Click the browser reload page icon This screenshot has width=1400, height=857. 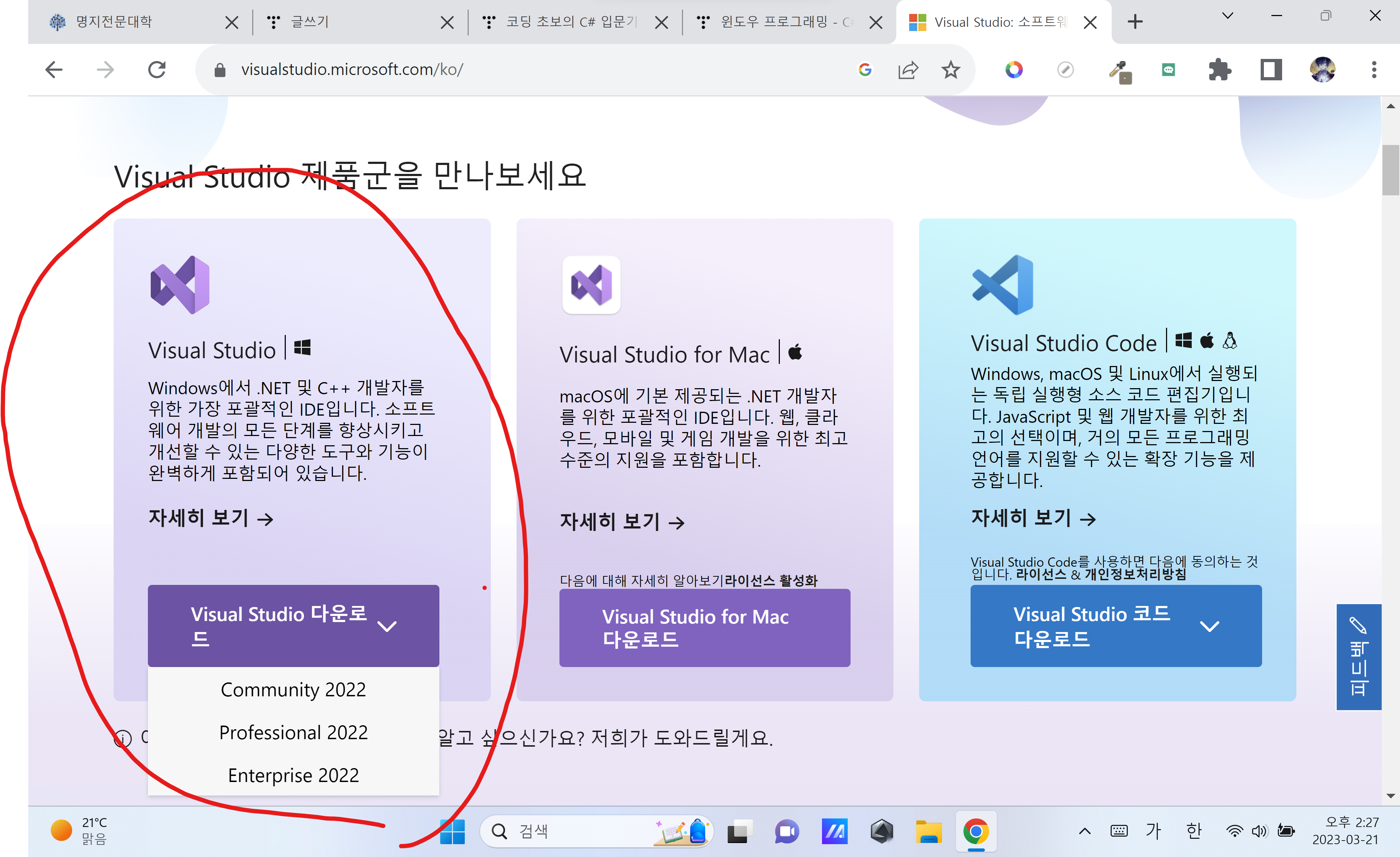[157, 70]
